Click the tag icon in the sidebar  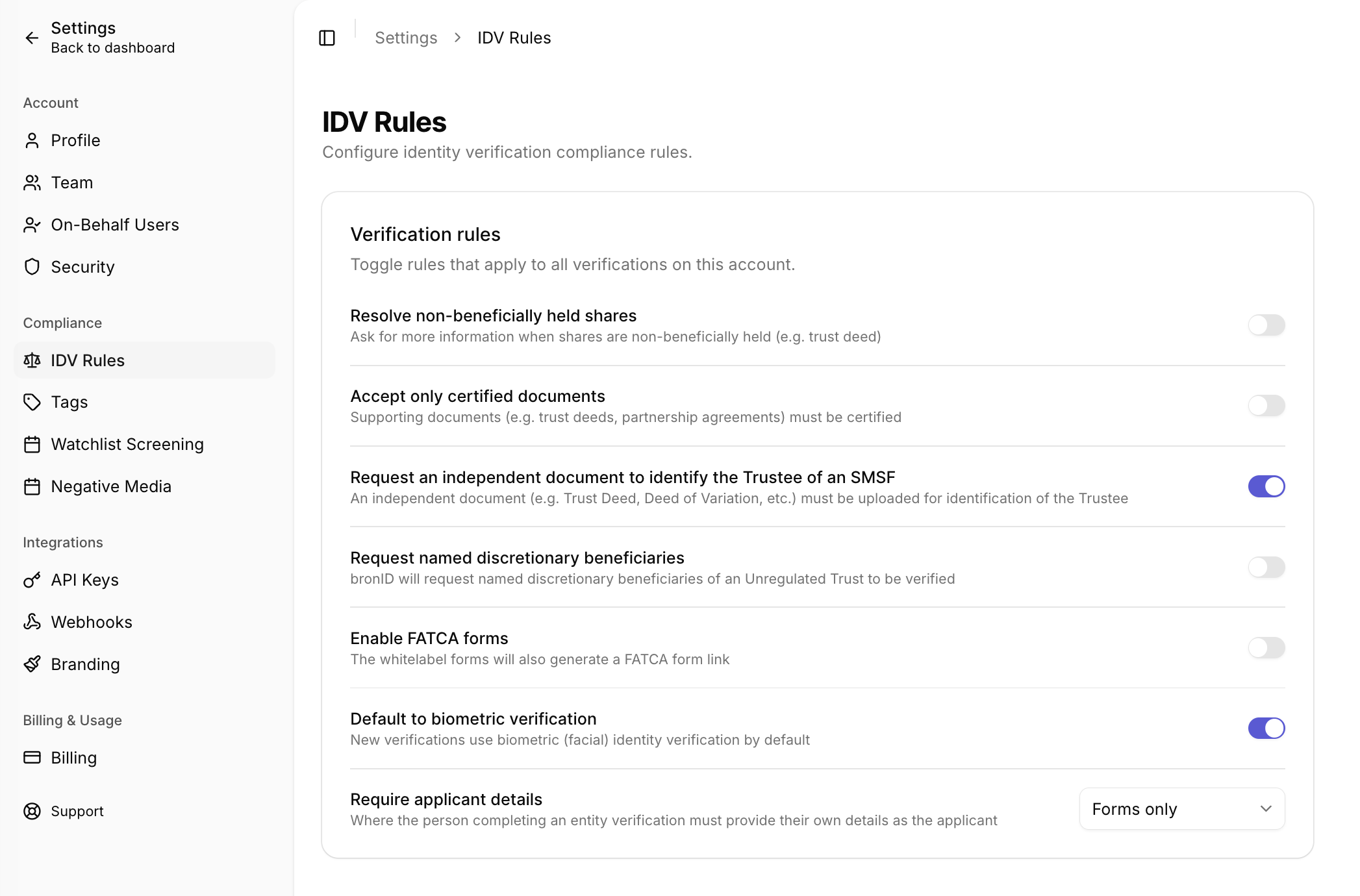[32, 403]
